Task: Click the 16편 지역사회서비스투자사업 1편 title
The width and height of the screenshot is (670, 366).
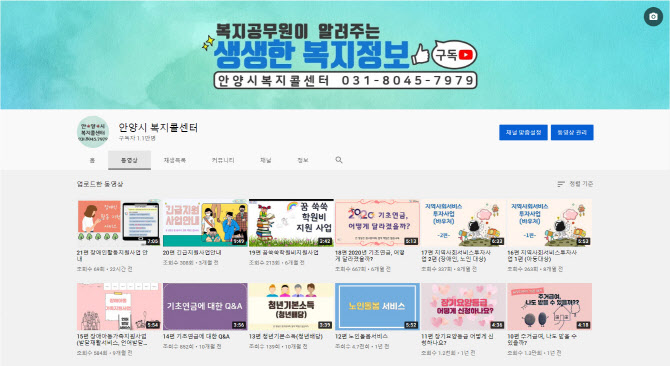Action: 542,255
